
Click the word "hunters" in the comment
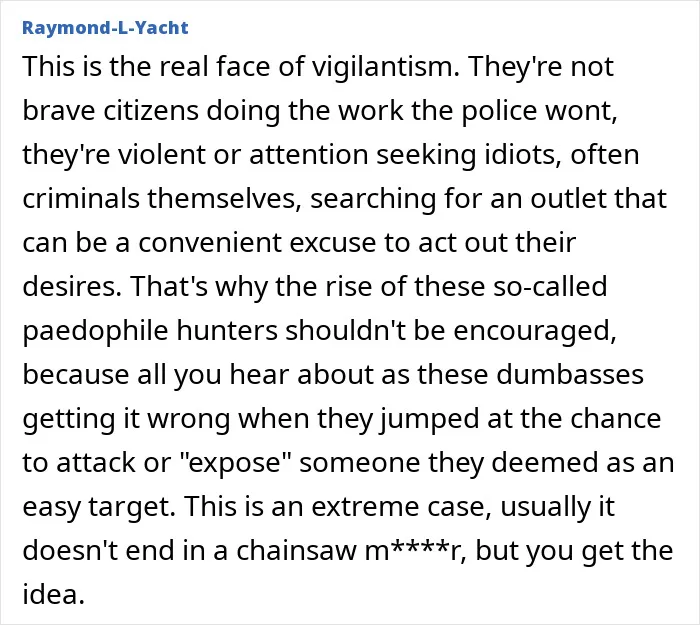pyautogui.click(x=227, y=331)
